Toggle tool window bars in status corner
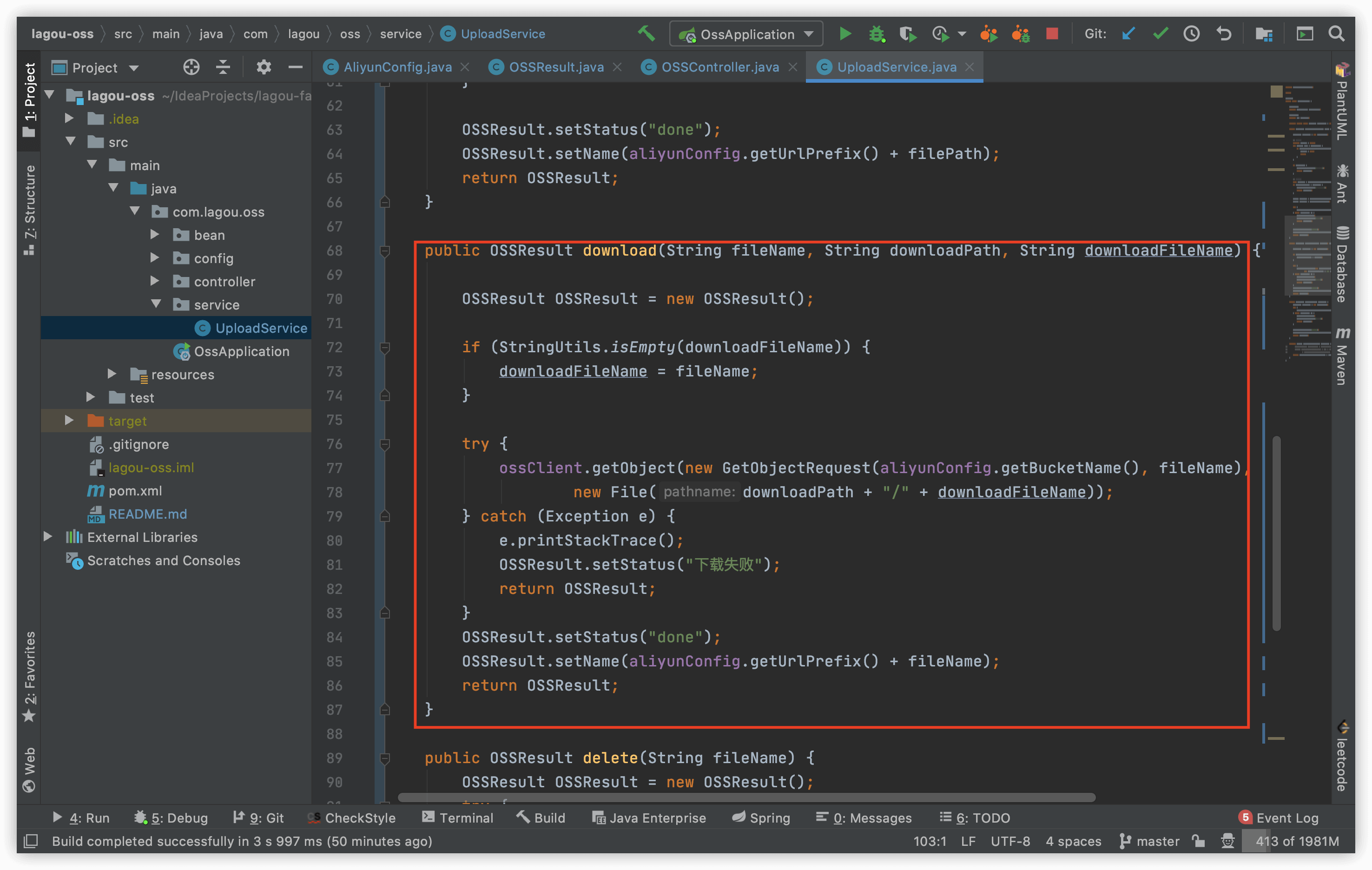This screenshot has width=1372, height=870. [x=31, y=841]
